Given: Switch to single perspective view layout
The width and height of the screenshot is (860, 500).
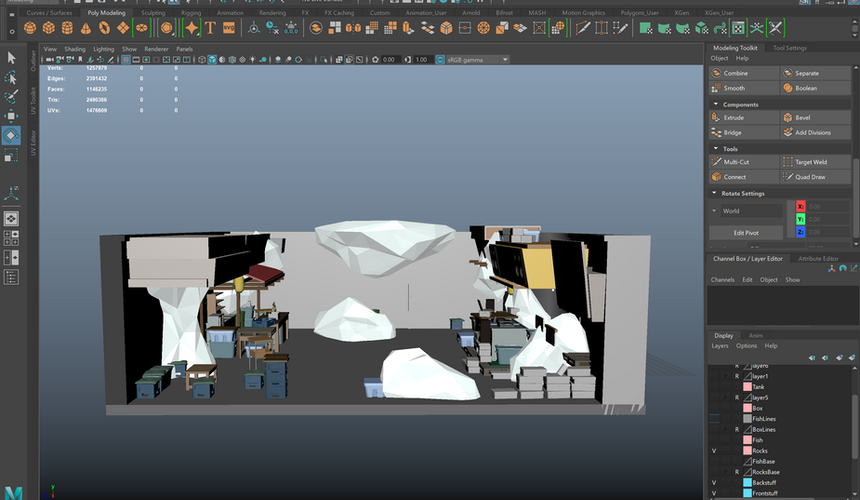Looking at the screenshot, I should click(11, 219).
